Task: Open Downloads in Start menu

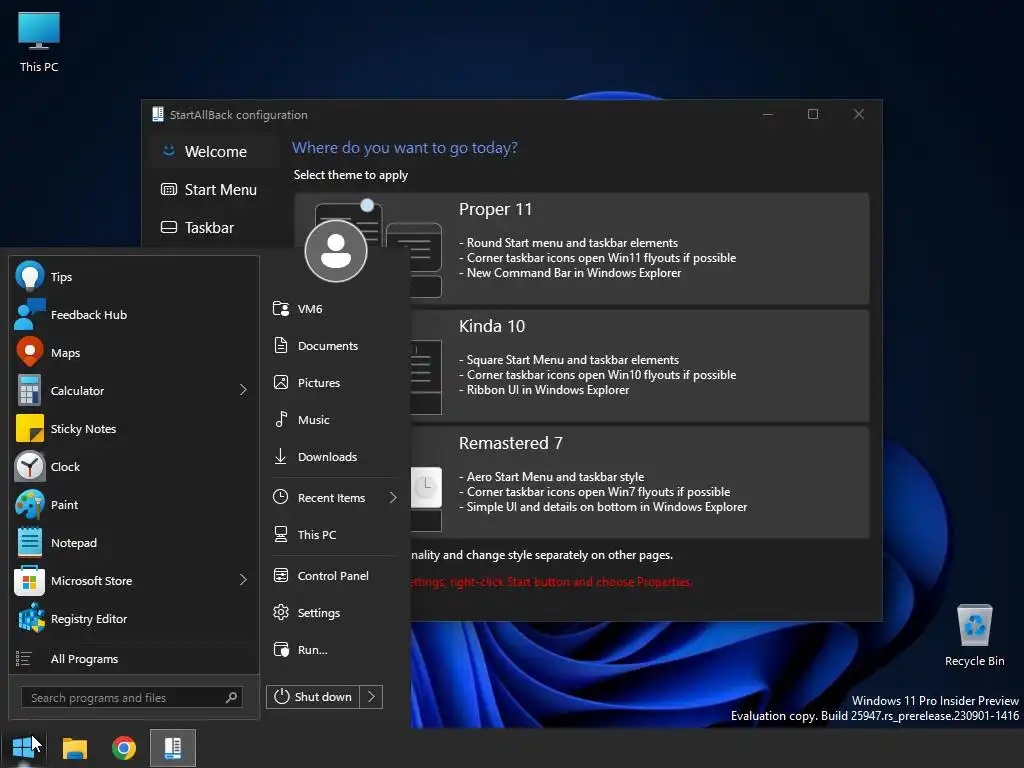Action: (x=334, y=456)
